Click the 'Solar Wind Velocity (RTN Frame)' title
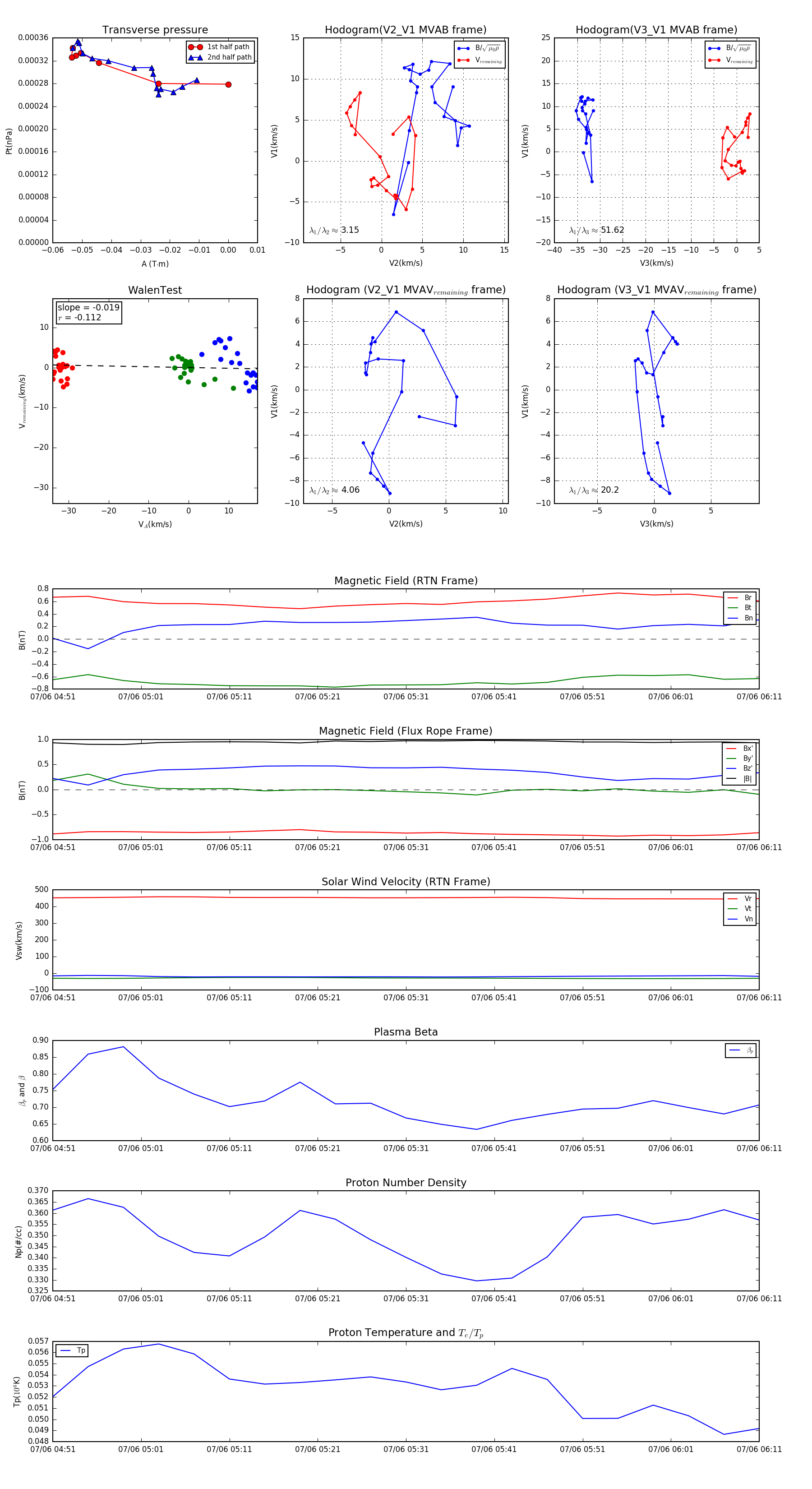 (406, 882)
